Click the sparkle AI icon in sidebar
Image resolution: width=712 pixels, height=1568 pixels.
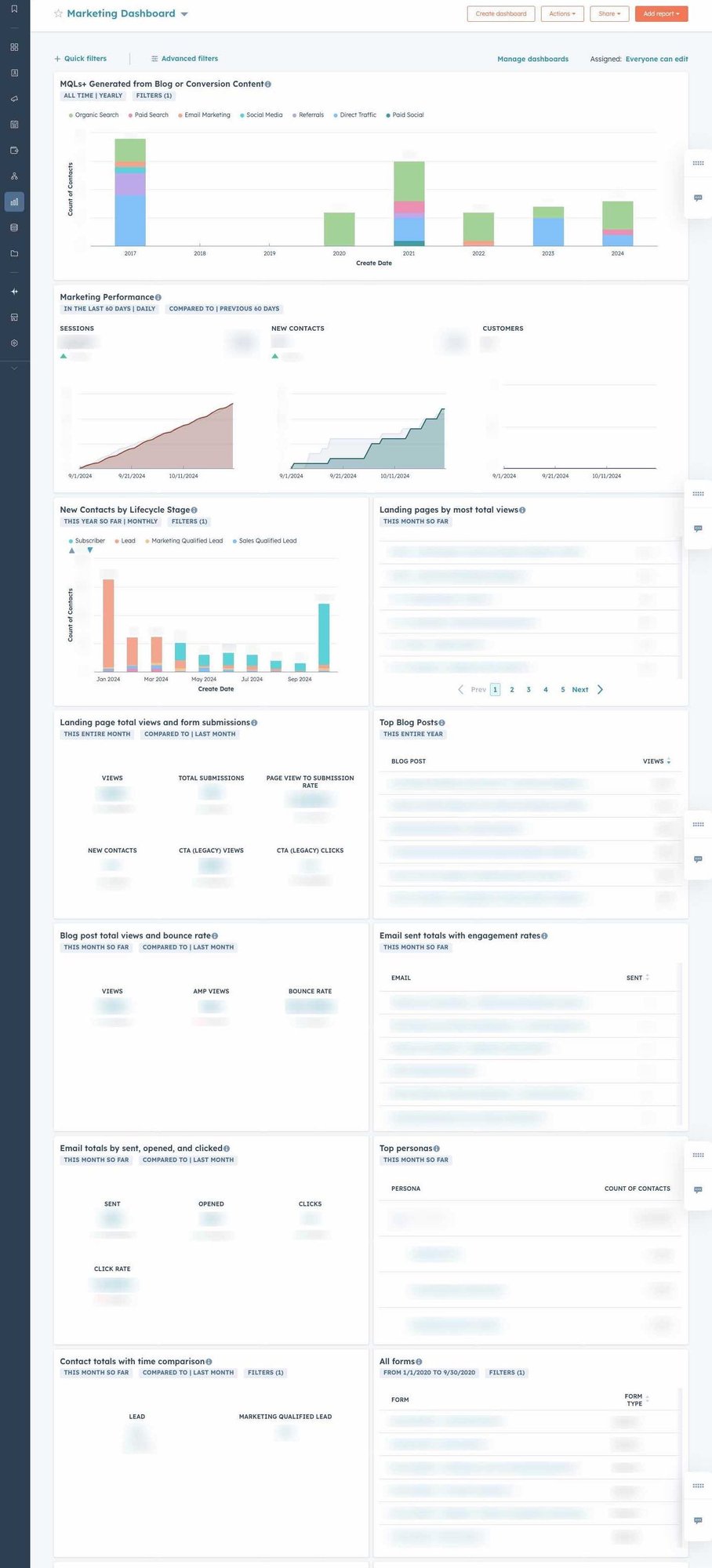(14, 292)
